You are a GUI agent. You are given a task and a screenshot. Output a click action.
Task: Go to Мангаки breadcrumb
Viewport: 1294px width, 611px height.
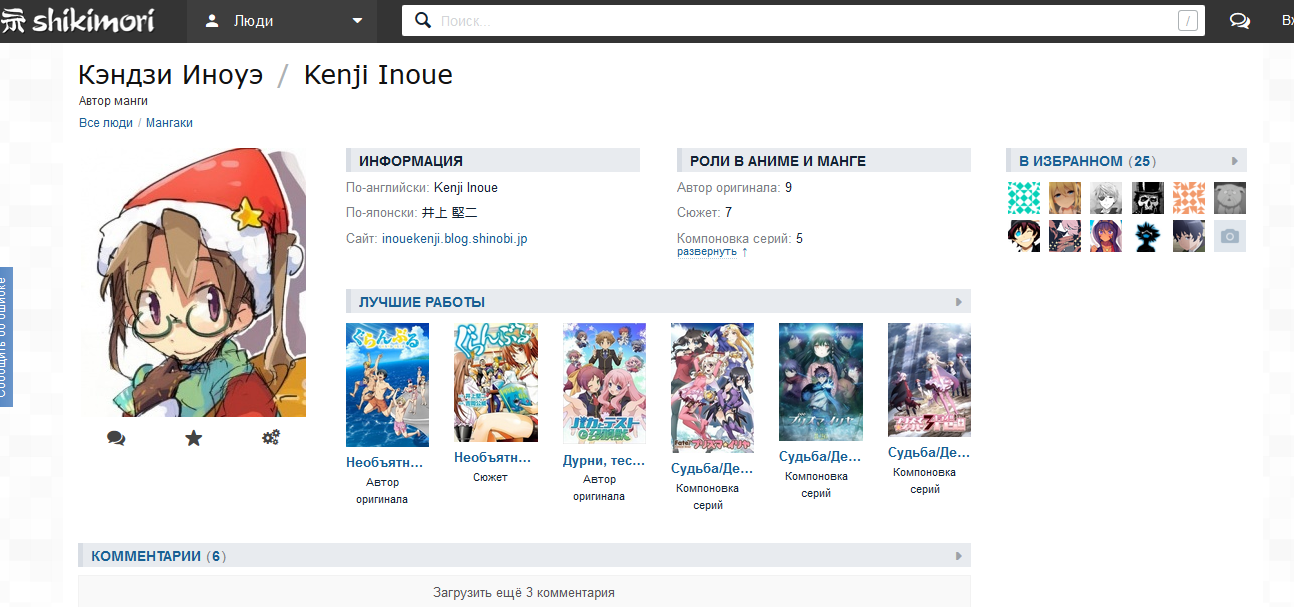[169, 123]
